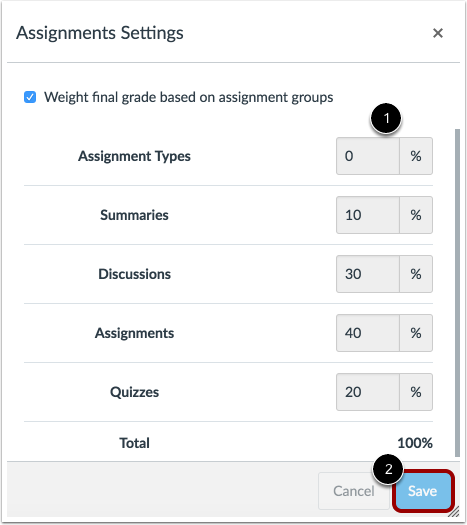Click the percent sign beside Assignment Types
467x525 pixels.
(x=416, y=156)
